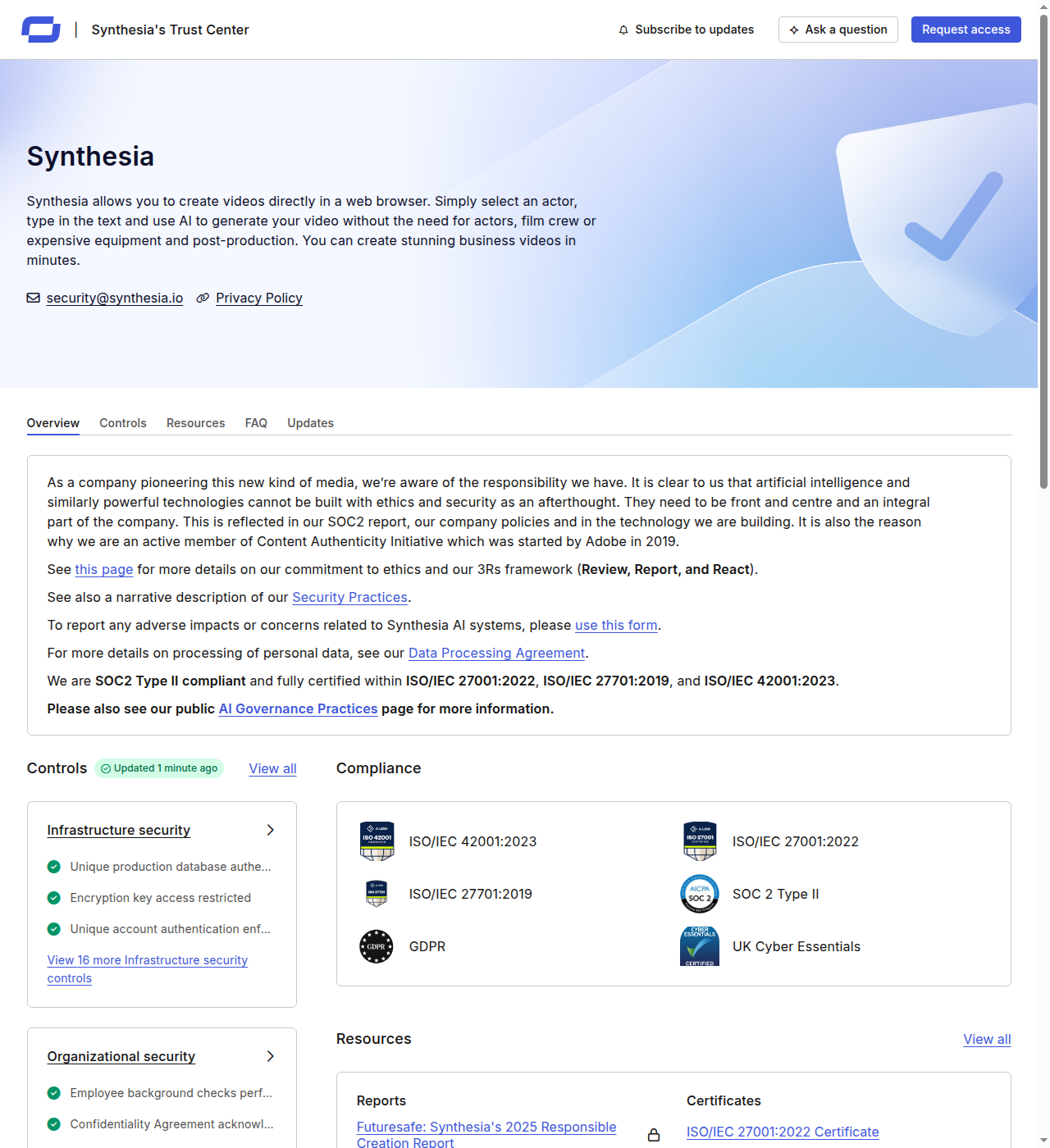This screenshot has width=1050, height=1148.
Task: Open the Organizational security heading link
Action: pyautogui.click(x=121, y=1056)
